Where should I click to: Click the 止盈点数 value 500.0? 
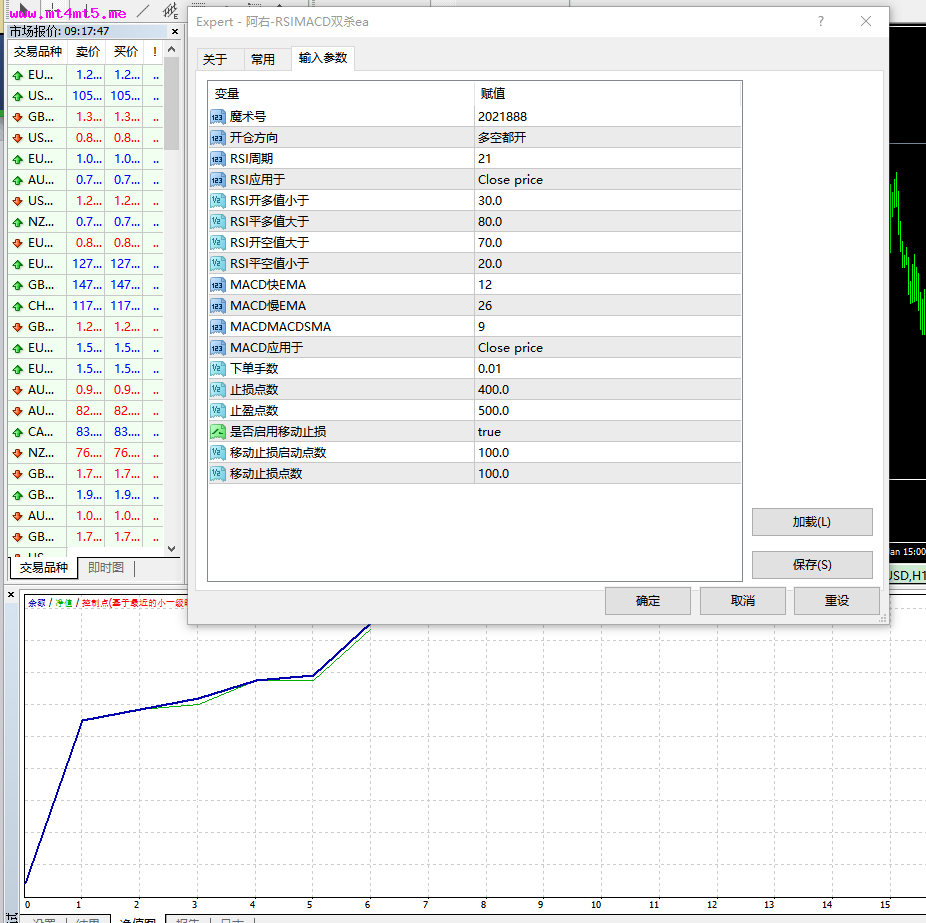point(493,410)
